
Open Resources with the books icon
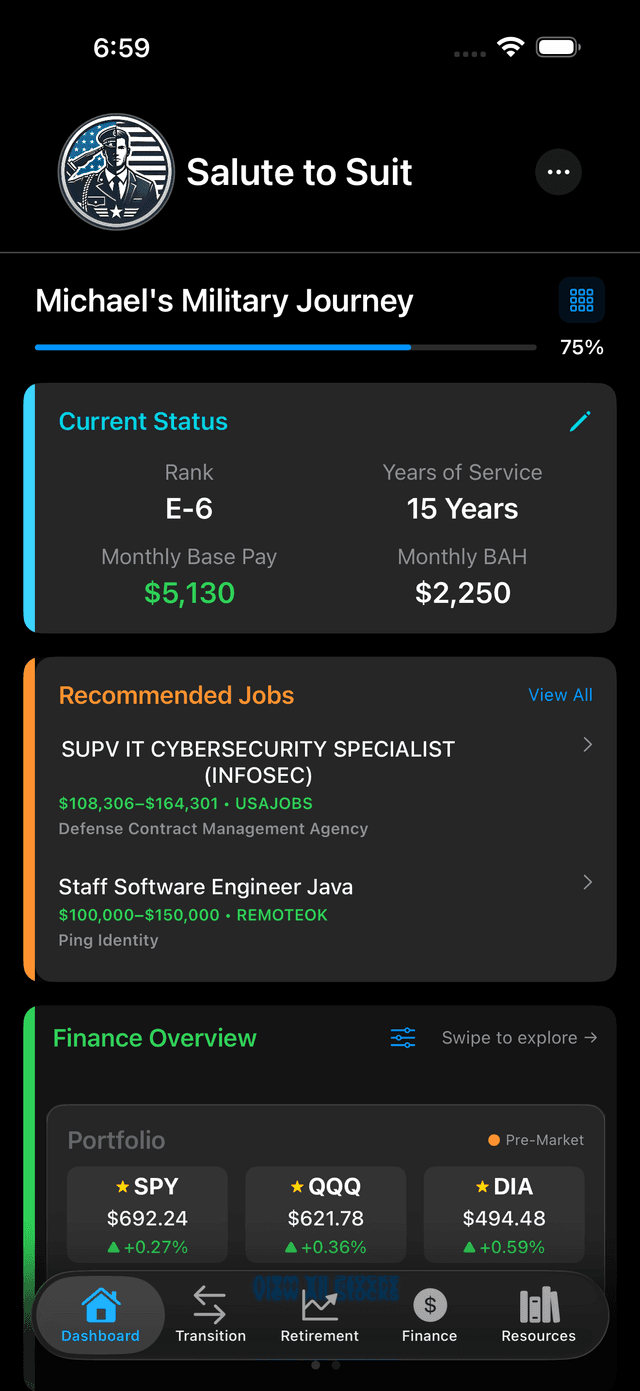(538, 1305)
